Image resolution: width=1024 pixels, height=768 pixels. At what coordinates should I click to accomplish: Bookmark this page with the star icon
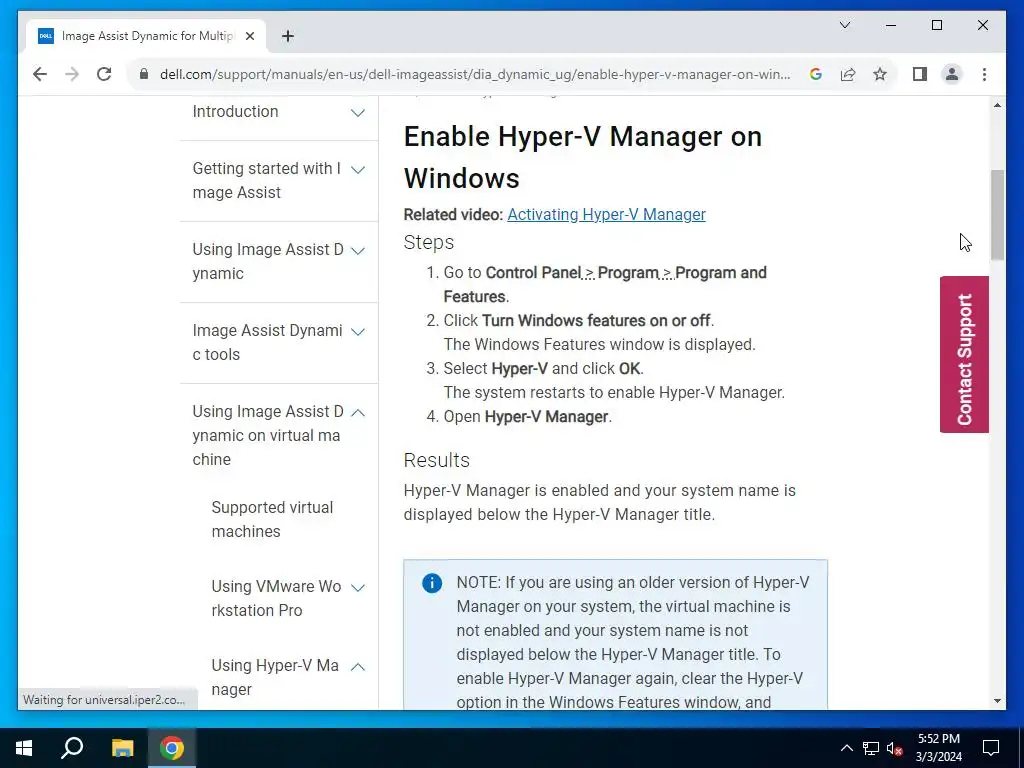click(880, 74)
